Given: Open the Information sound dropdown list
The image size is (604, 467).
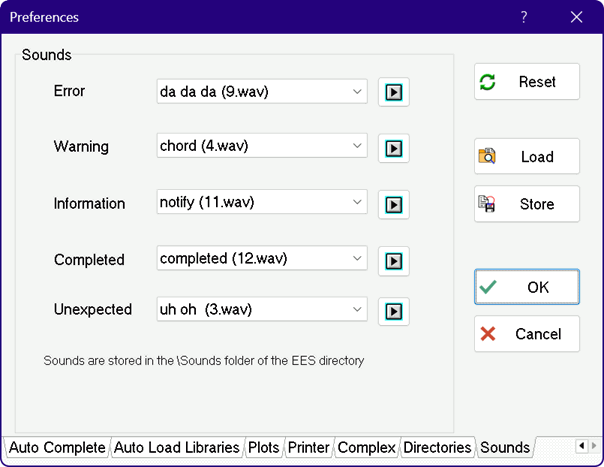Looking at the screenshot, I should tap(358, 202).
